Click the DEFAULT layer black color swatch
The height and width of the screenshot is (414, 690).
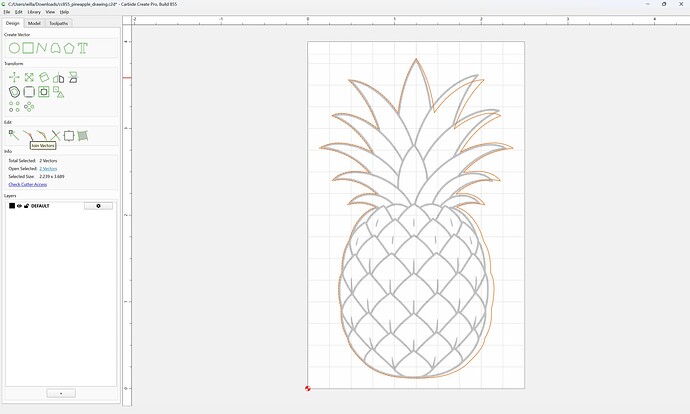(12, 206)
